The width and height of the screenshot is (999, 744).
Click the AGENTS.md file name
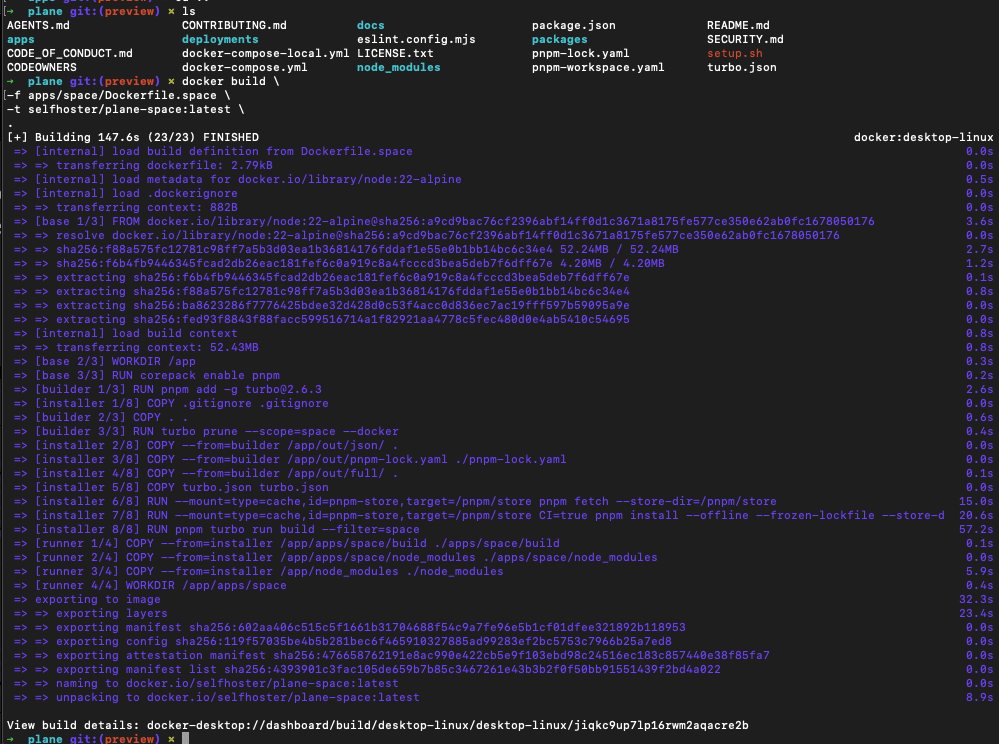point(38,25)
